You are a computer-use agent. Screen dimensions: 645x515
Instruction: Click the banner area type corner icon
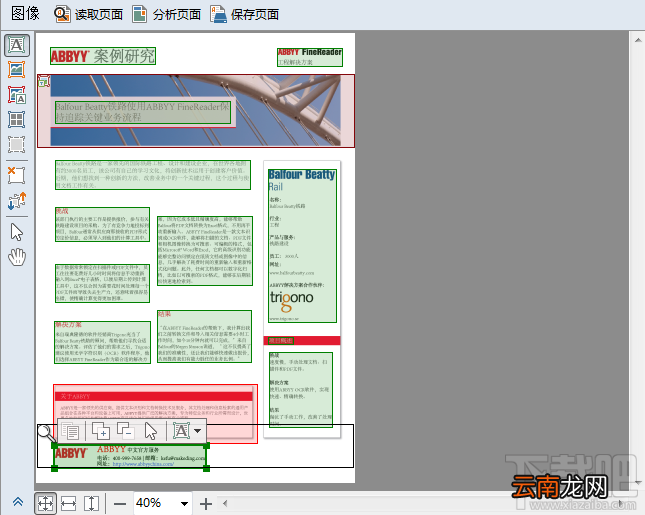(44, 81)
